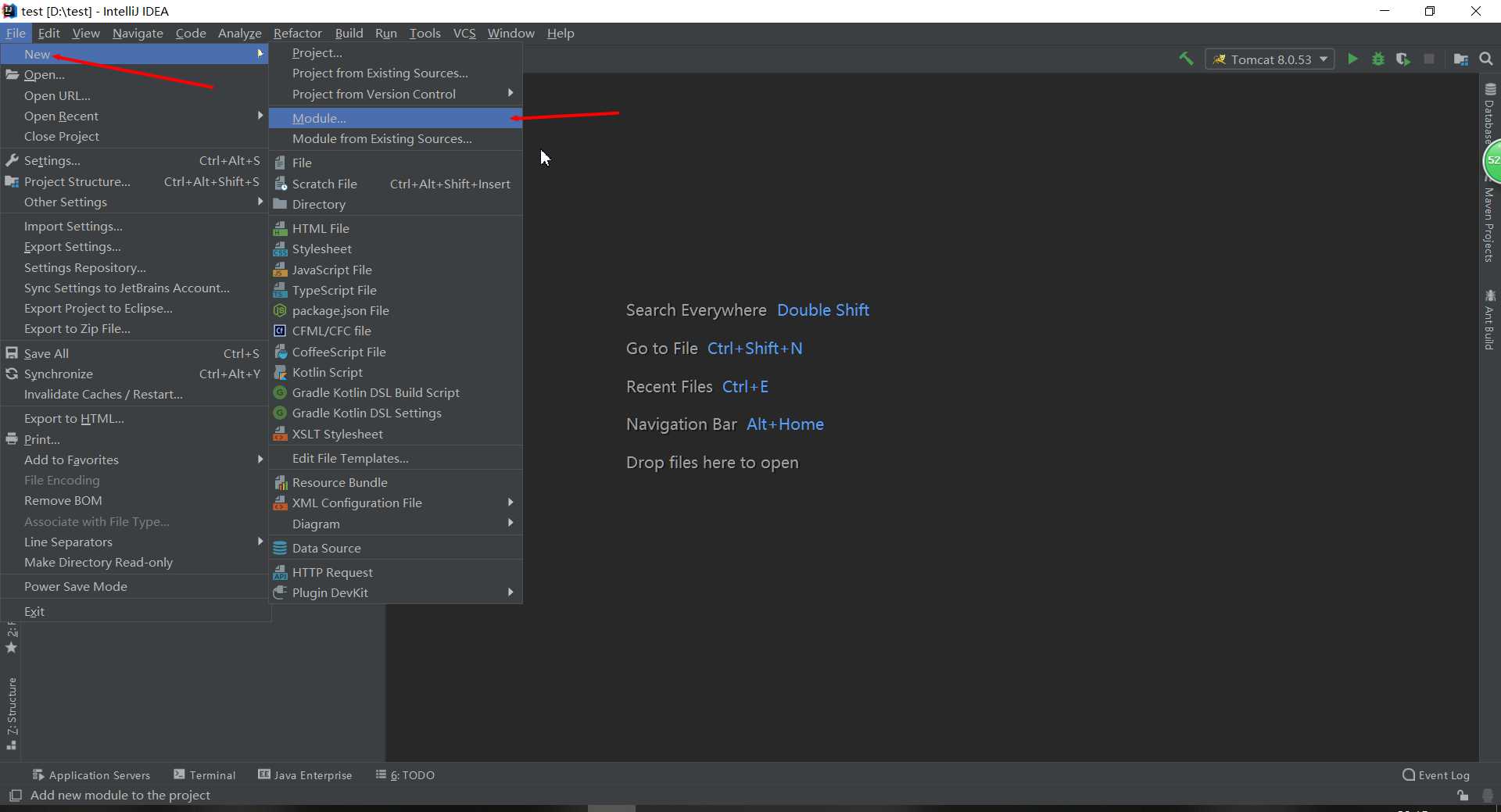Click the lock icon in the status bar

point(1462,796)
